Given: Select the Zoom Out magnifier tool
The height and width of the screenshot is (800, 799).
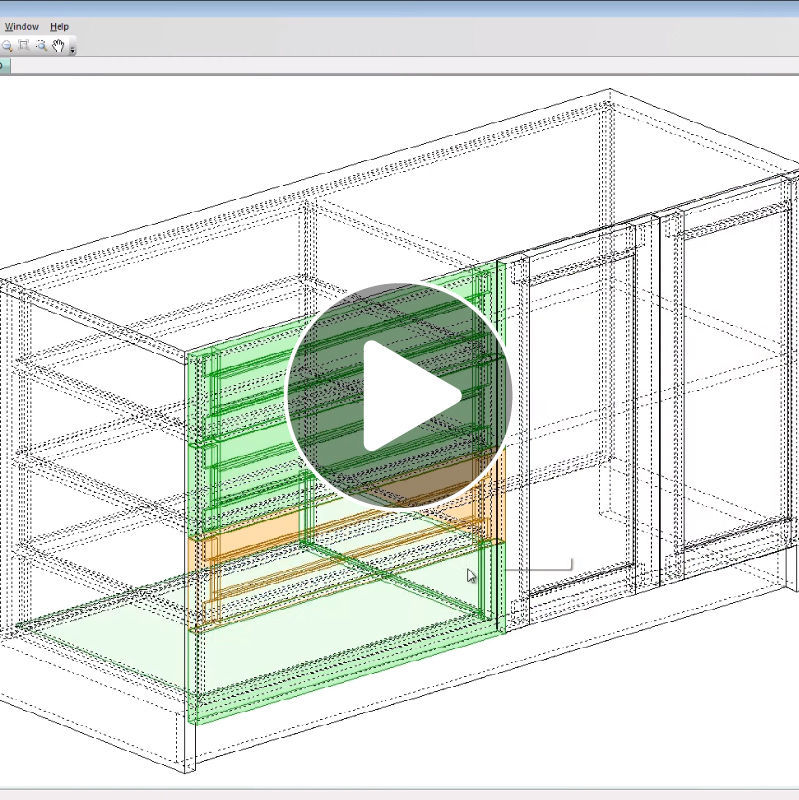Looking at the screenshot, I should pyautogui.click(x=7, y=46).
